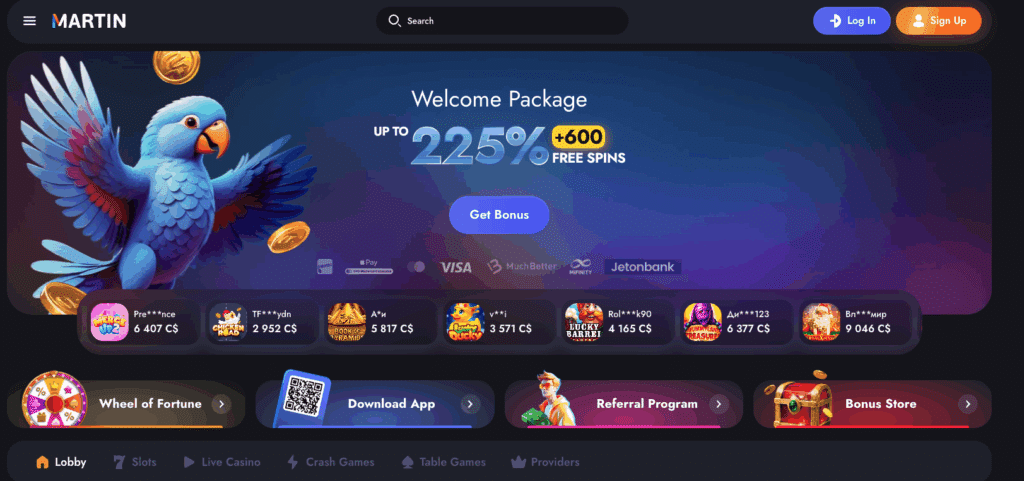Click the Download App QR code icon
The image size is (1024, 481).
(304, 399)
